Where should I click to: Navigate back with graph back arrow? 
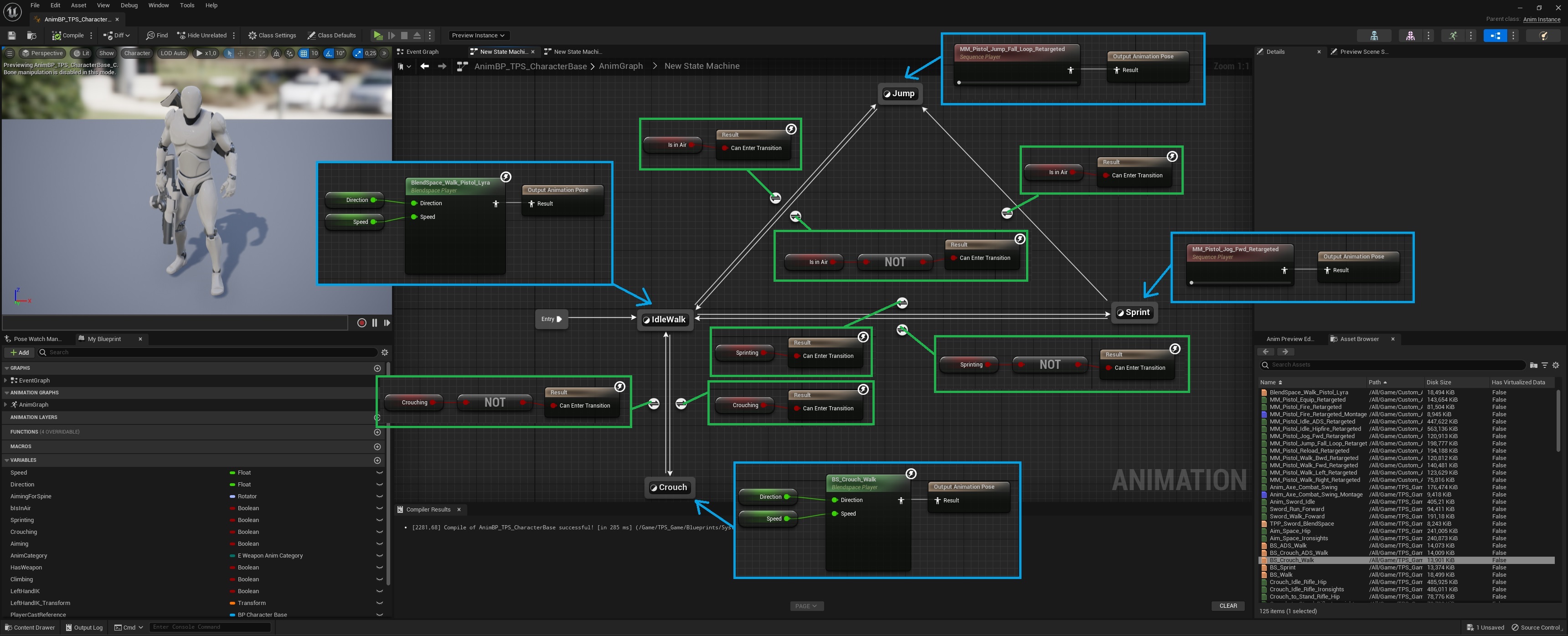[x=424, y=67]
